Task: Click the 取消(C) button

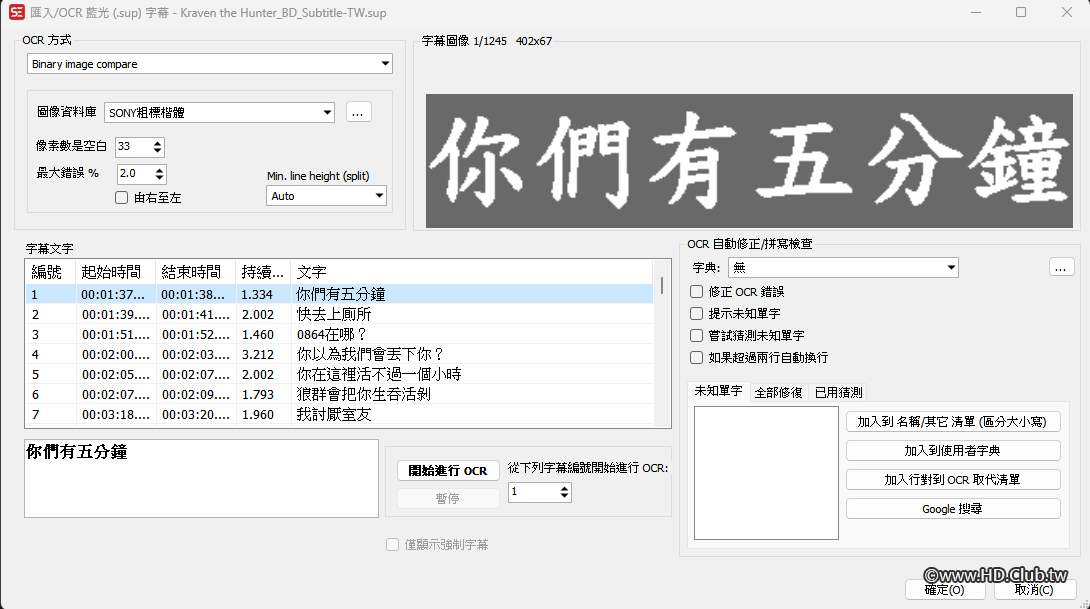Action: coord(1034,590)
